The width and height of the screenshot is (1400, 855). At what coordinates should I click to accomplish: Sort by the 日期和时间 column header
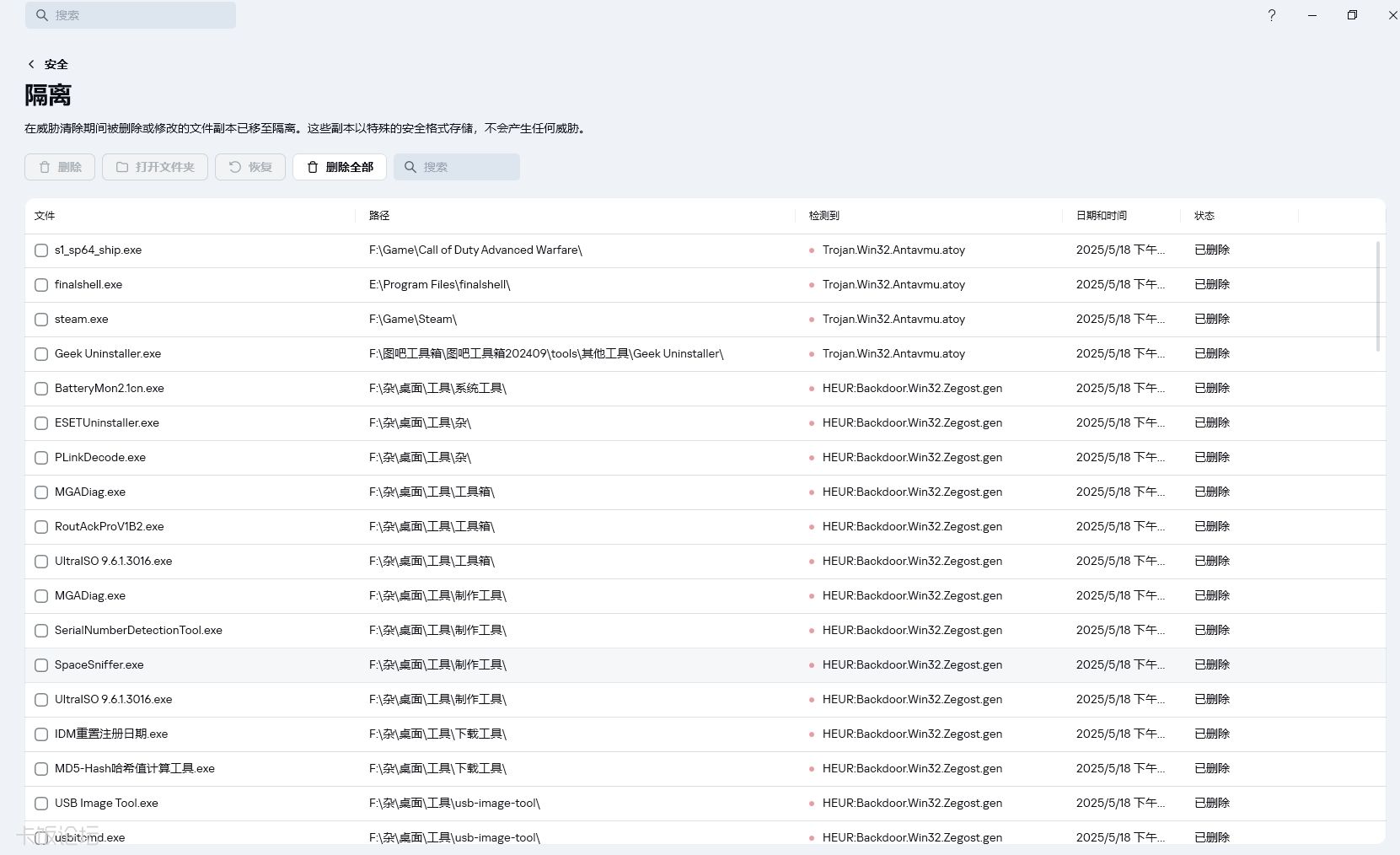(x=1102, y=216)
